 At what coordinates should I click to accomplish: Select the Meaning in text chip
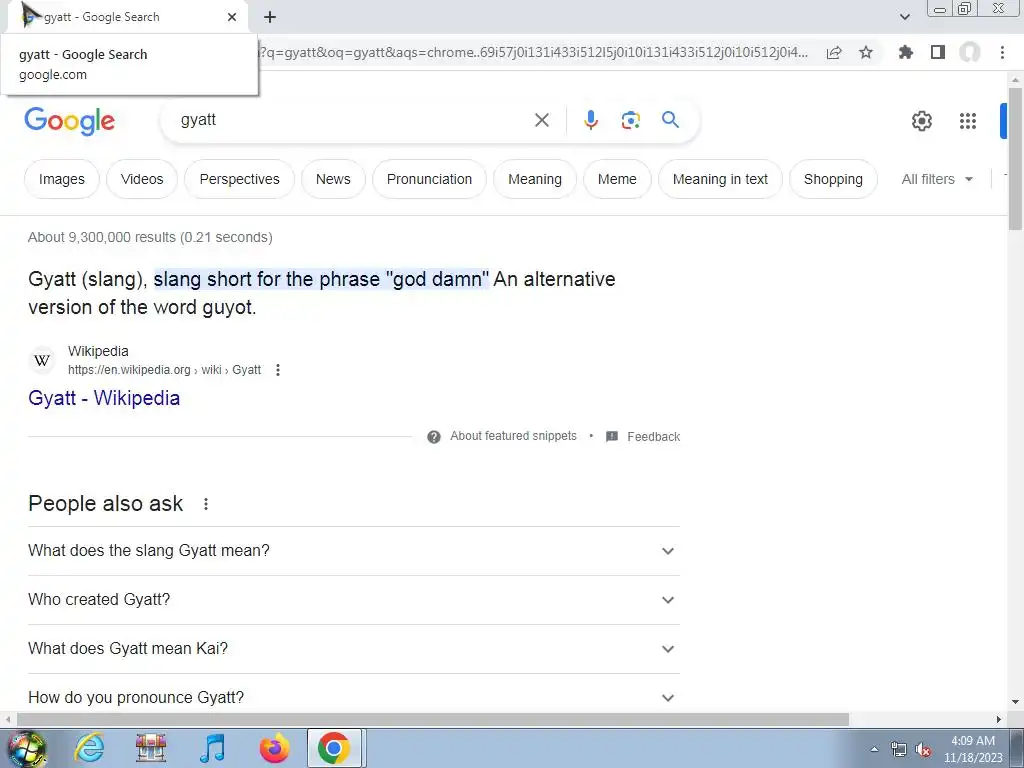[720, 179]
